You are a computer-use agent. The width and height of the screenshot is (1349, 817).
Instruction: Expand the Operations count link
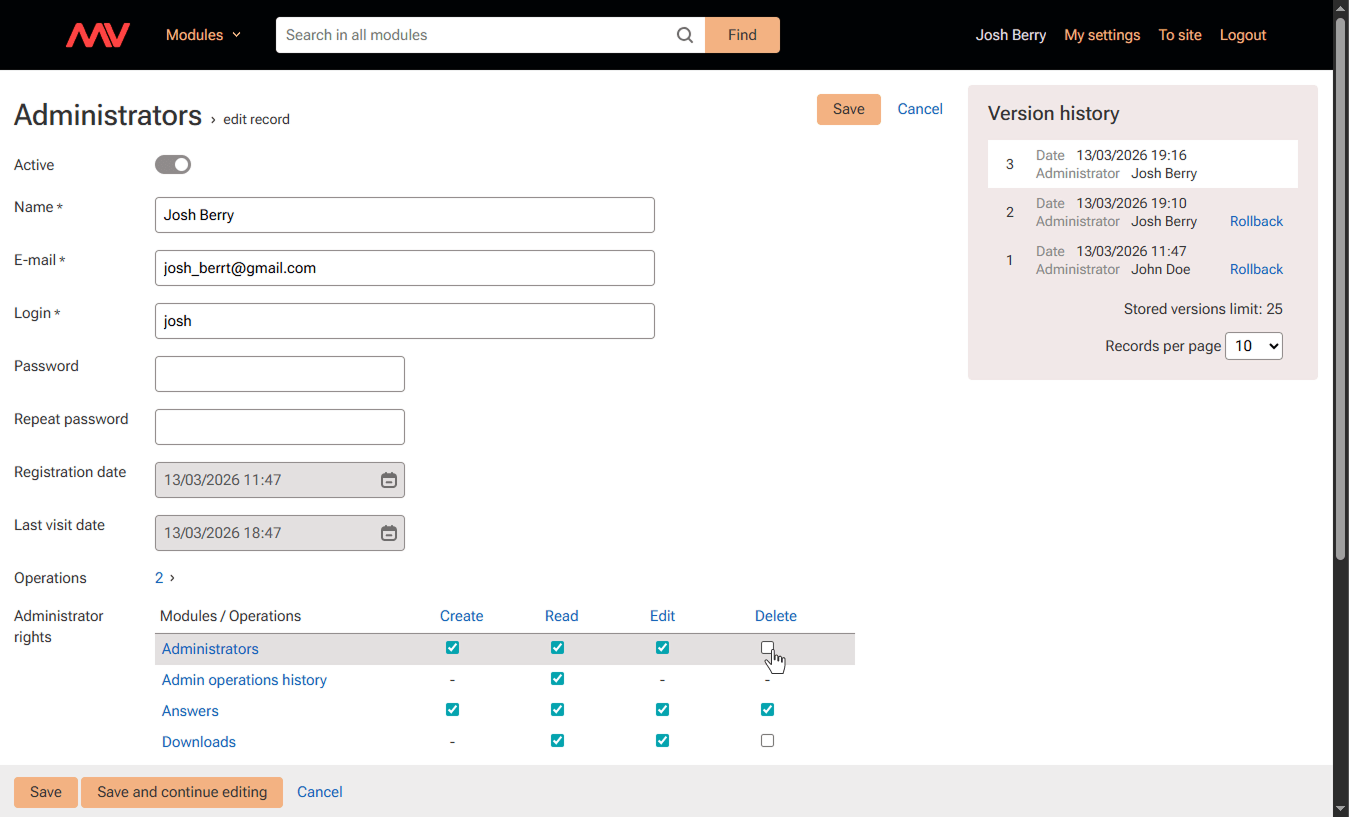[x=164, y=578]
